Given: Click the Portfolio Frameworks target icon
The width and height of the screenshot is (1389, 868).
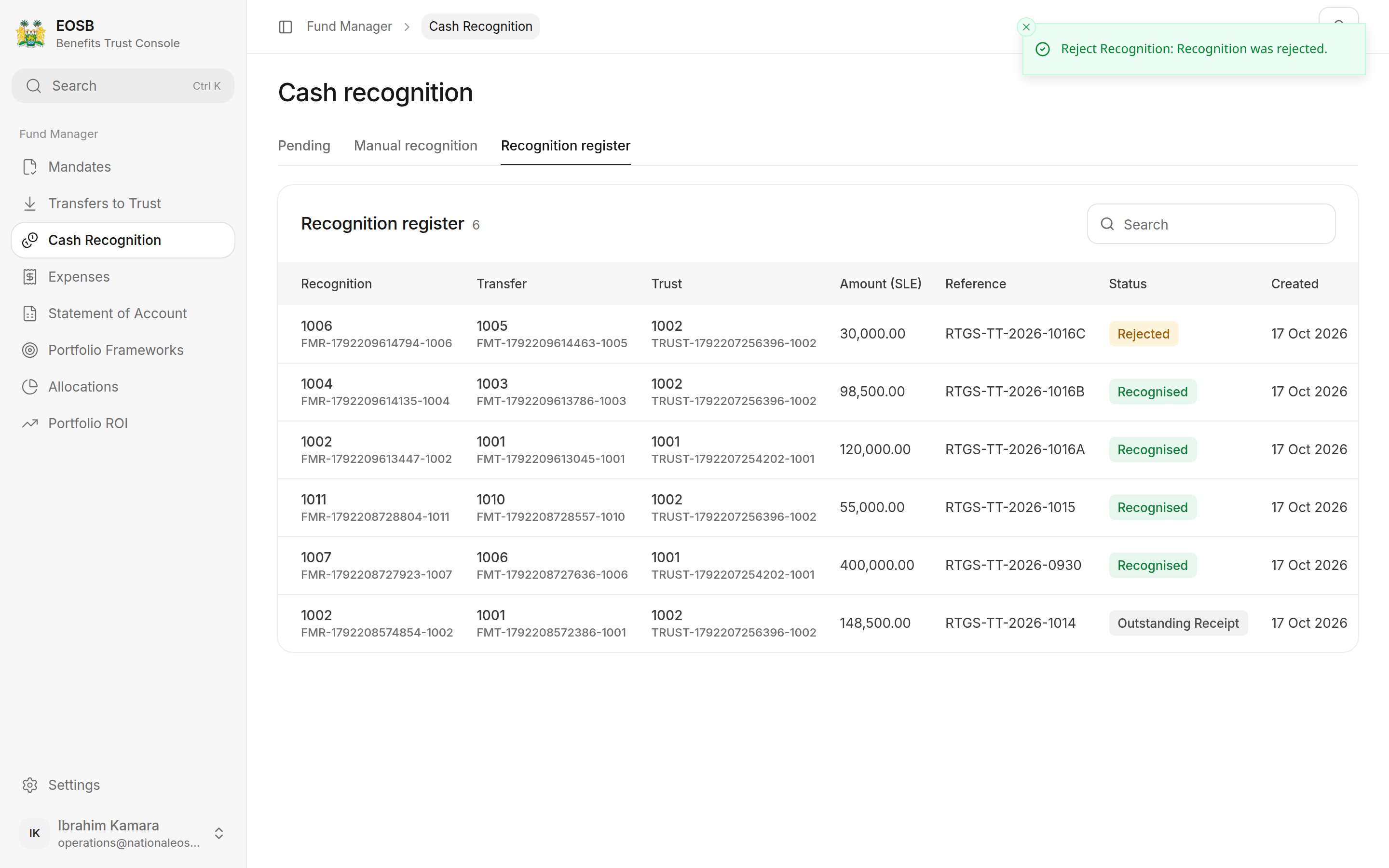Looking at the screenshot, I should pos(30,350).
